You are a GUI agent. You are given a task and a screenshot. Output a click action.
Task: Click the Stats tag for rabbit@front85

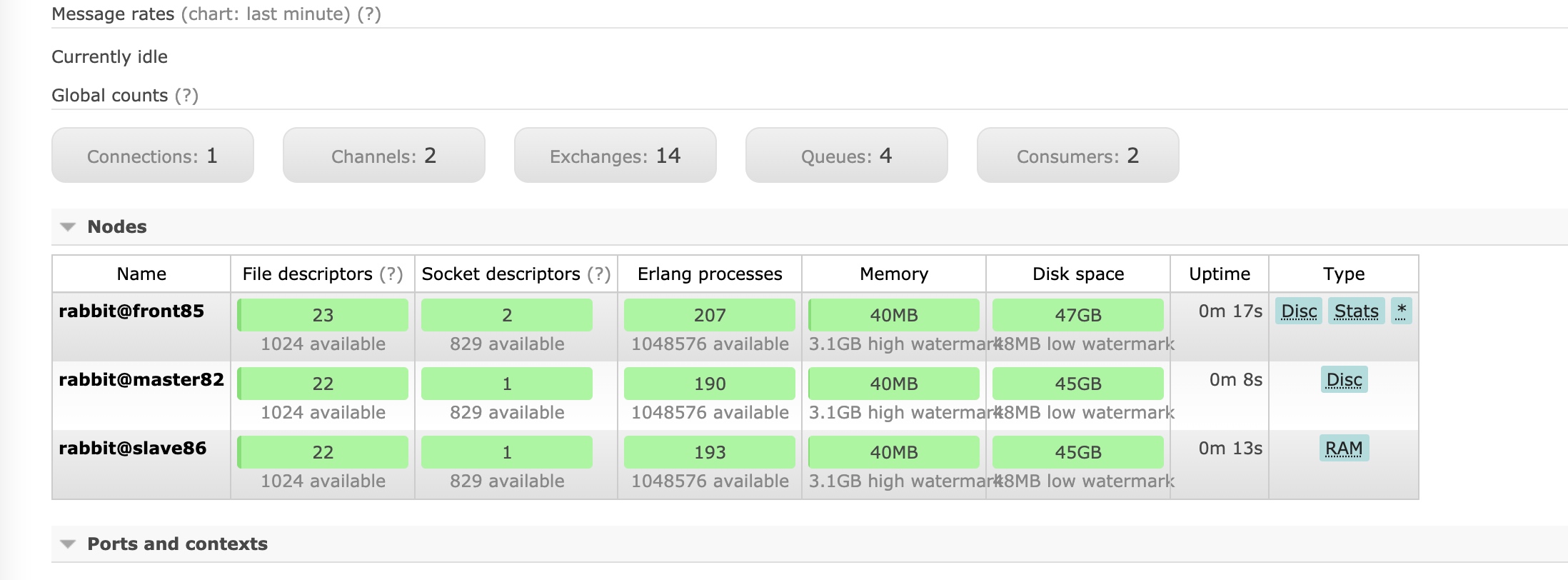[x=1356, y=311]
